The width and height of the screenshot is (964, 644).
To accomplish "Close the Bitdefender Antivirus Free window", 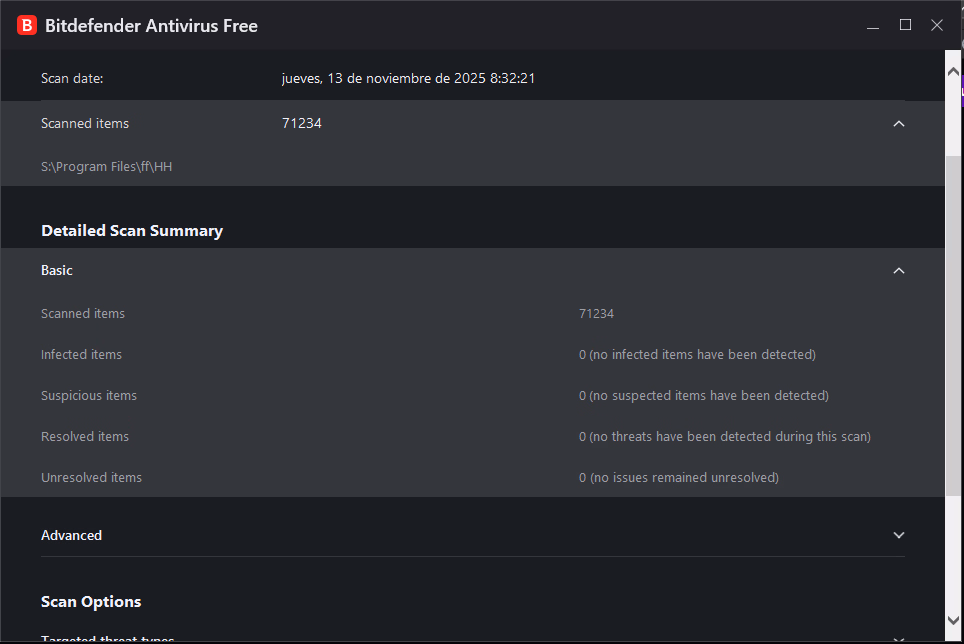I will point(937,26).
